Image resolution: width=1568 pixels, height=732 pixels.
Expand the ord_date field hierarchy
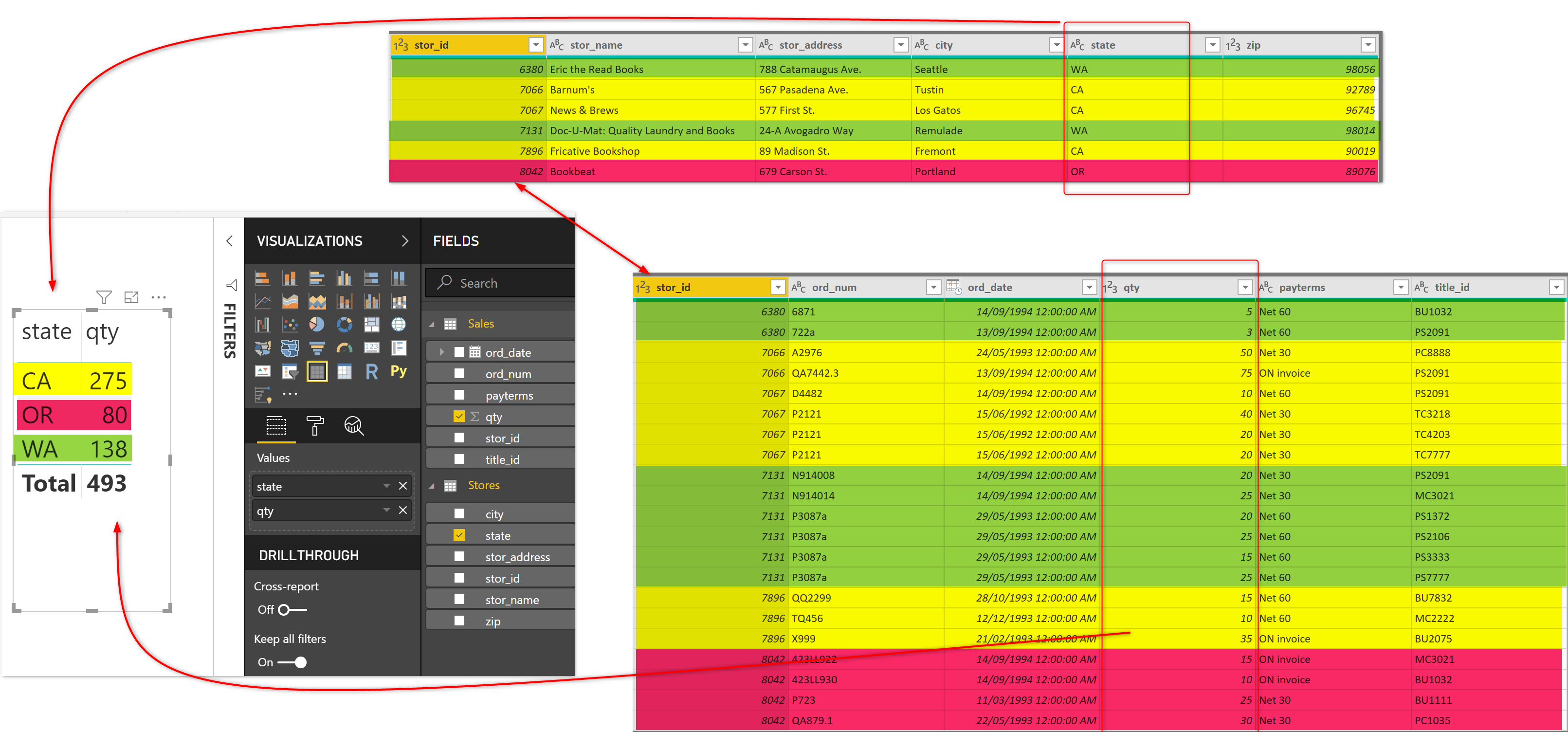[442, 352]
